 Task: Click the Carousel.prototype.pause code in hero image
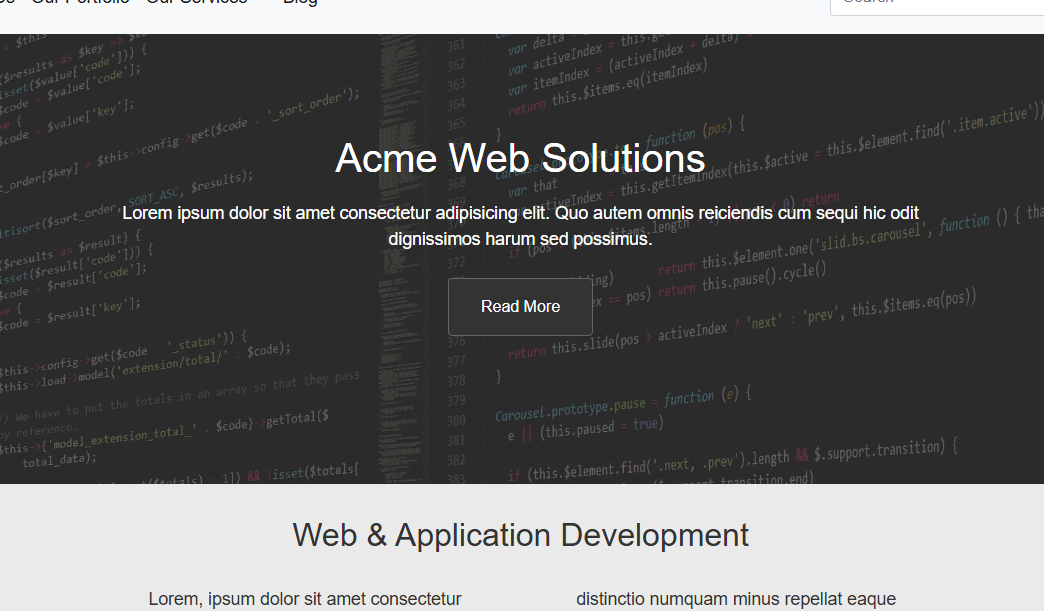tap(571, 409)
